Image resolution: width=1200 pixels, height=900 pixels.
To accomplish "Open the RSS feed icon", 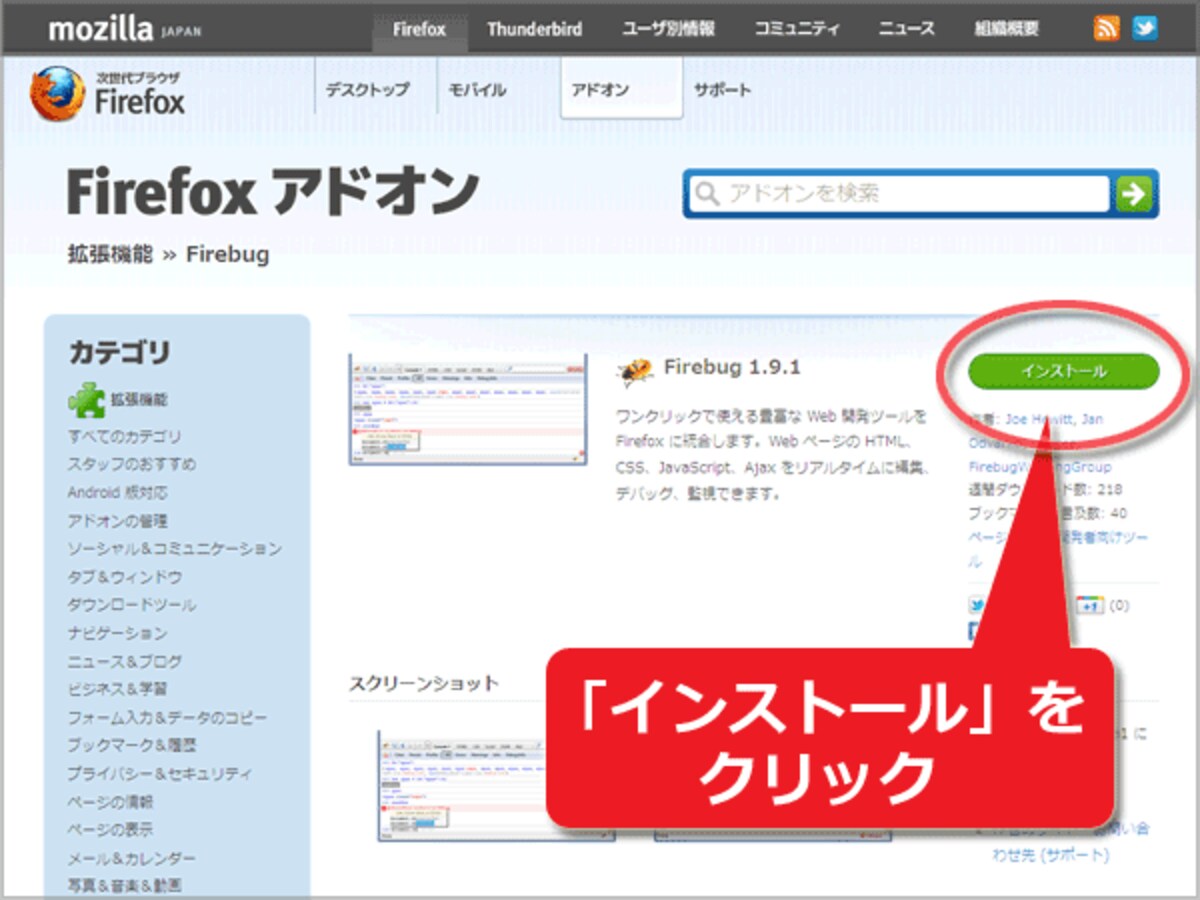I will tap(1107, 28).
